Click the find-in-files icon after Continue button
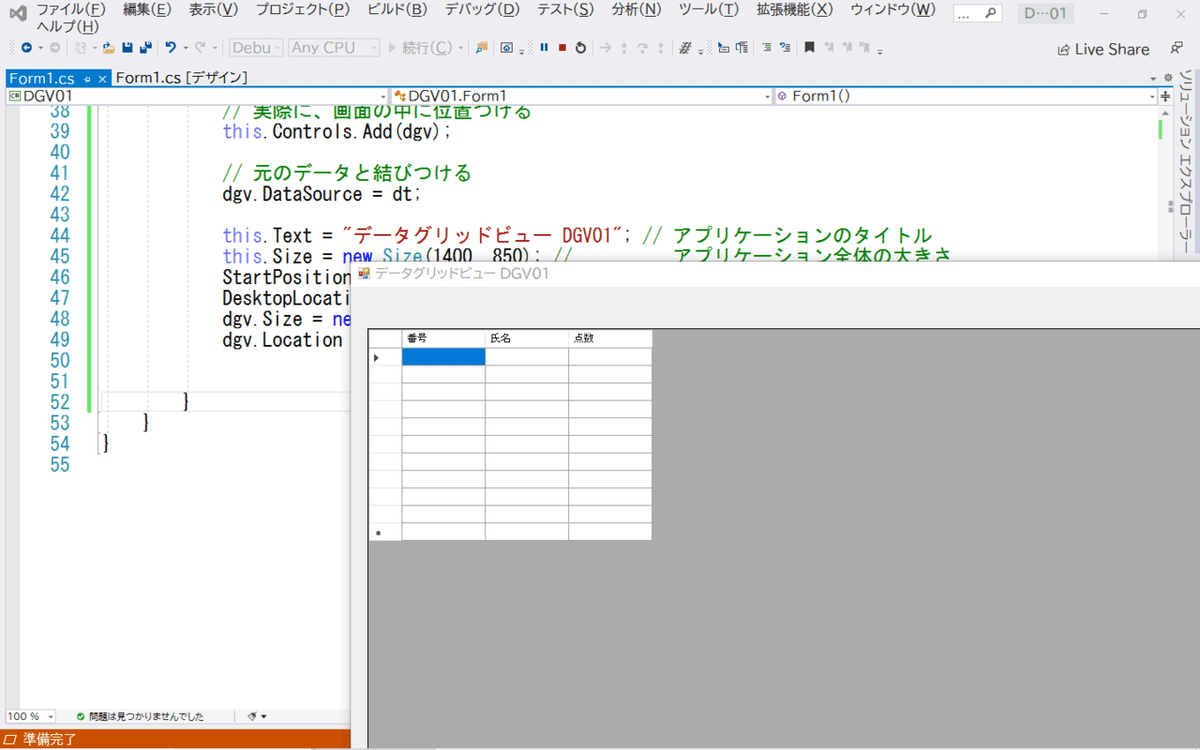The height and width of the screenshot is (750, 1200). click(x=482, y=48)
